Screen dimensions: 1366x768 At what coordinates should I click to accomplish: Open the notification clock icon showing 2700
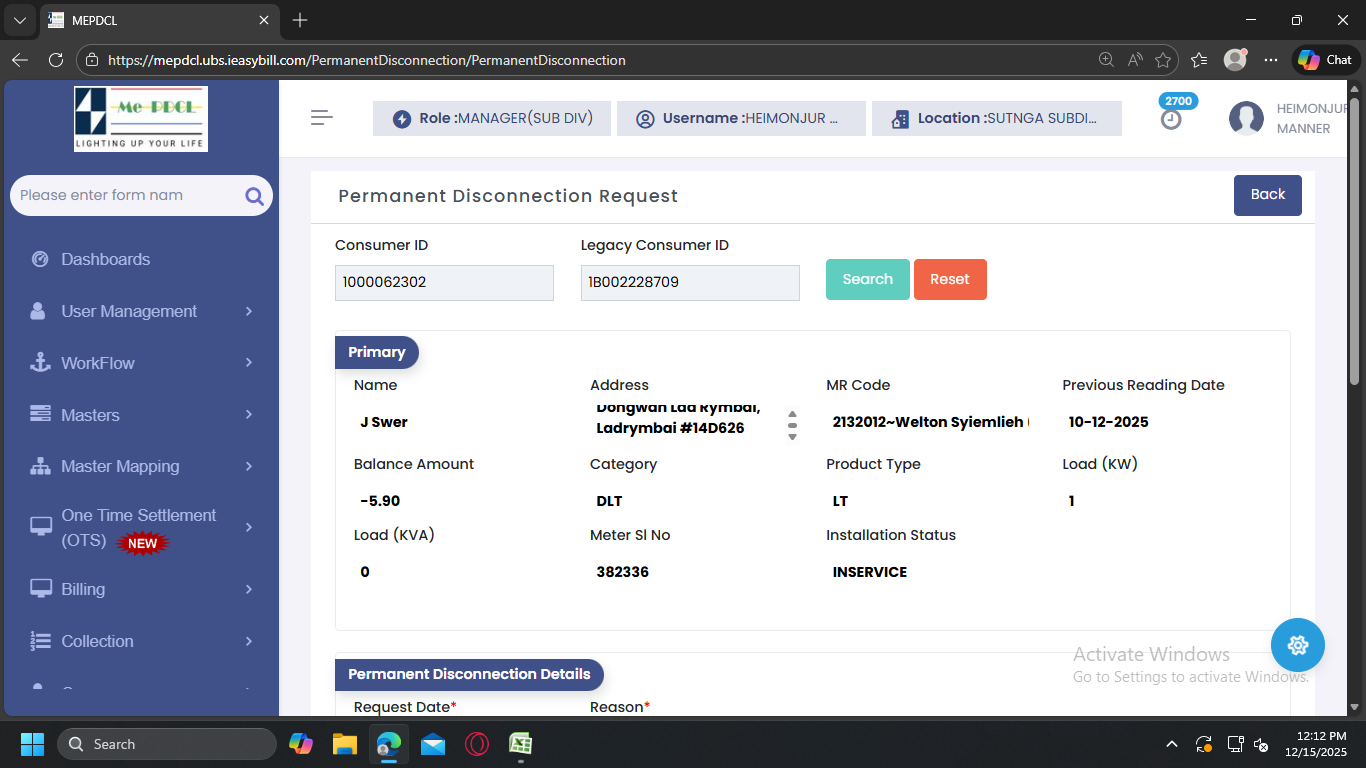[x=1171, y=119]
